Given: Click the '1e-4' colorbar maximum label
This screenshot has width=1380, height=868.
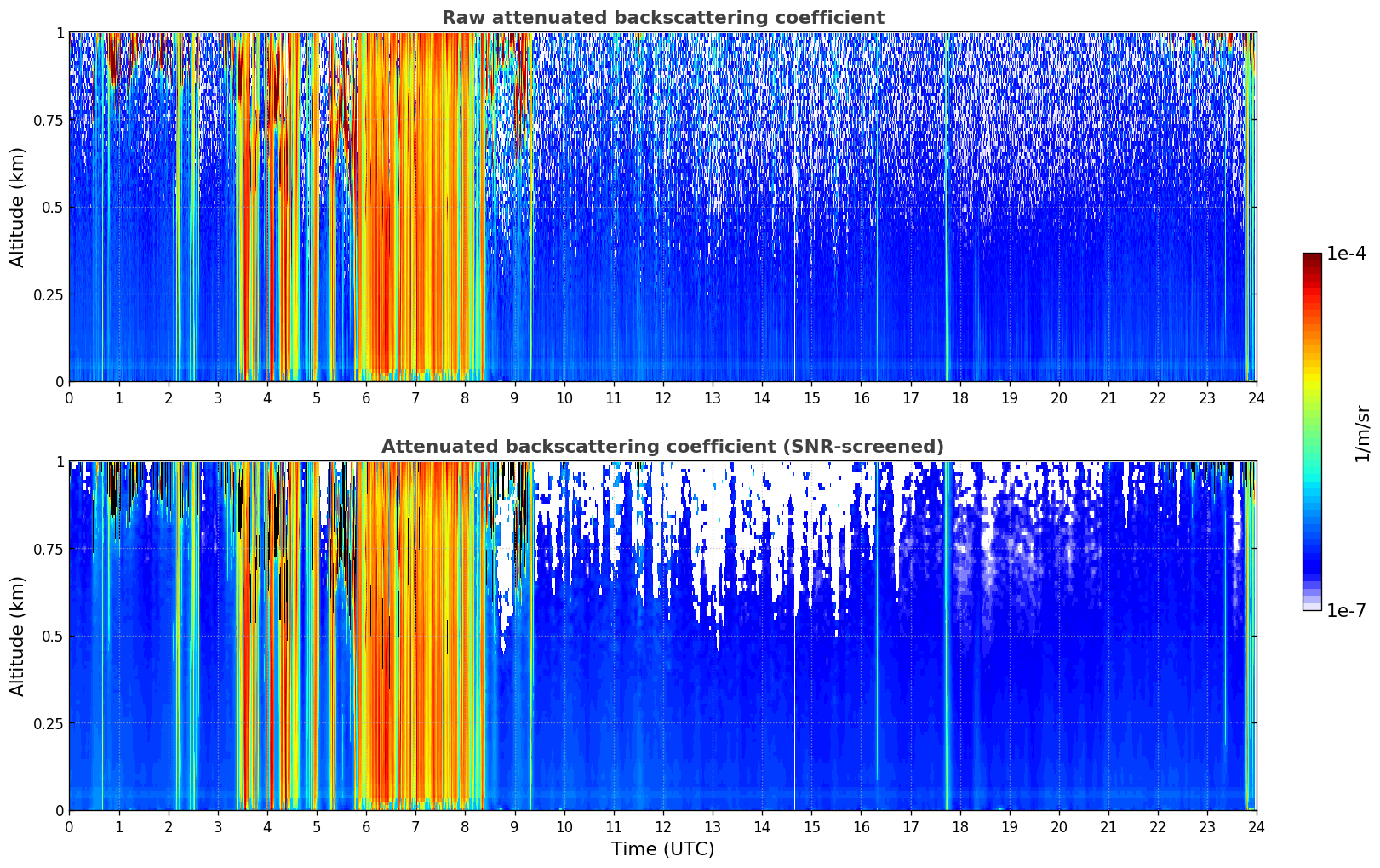Looking at the screenshot, I should [1346, 254].
